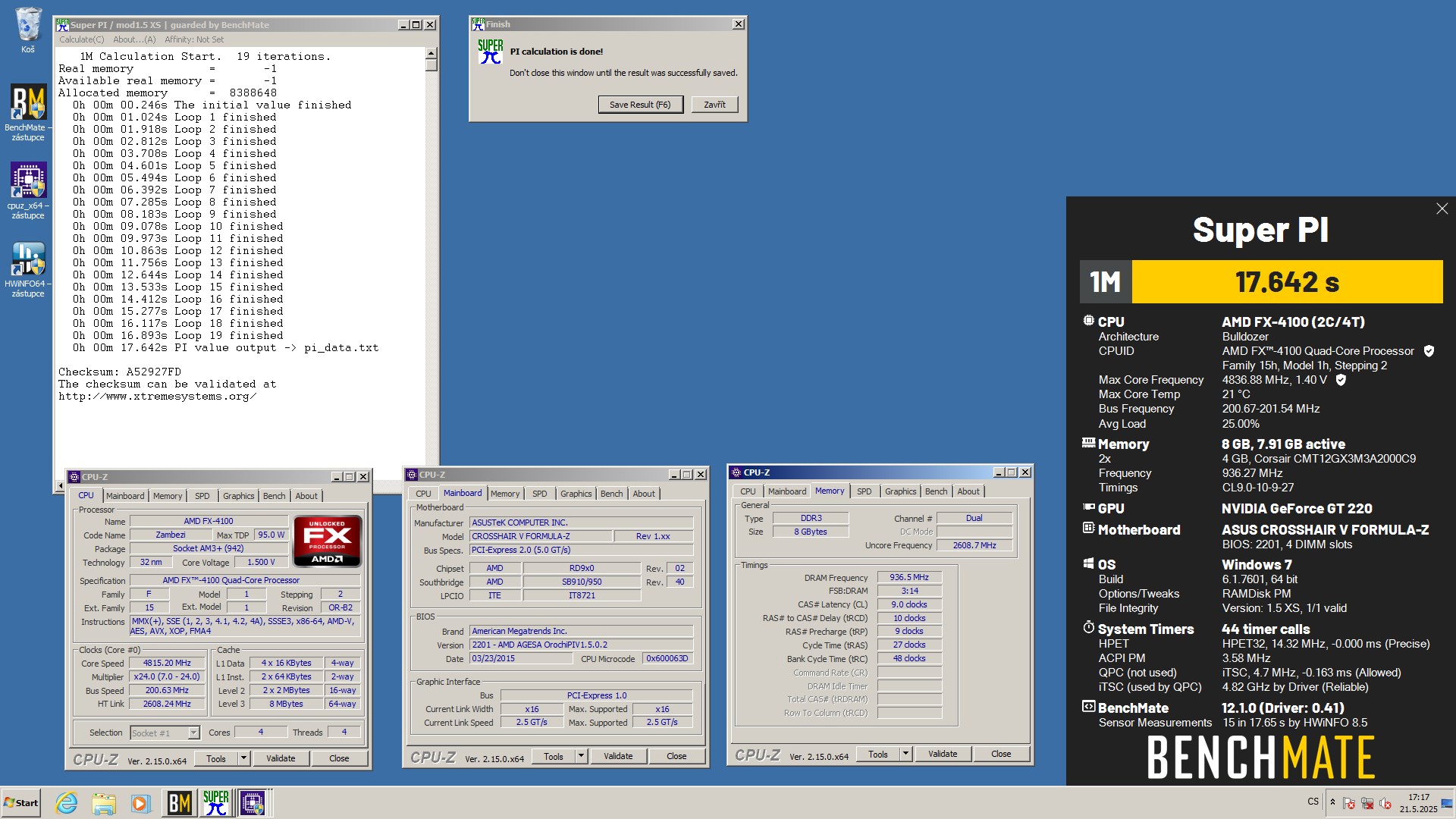The width and height of the screenshot is (1456, 819).
Task: Click Super PI title bar app icon
Action: pyautogui.click(x=63, y=25)
